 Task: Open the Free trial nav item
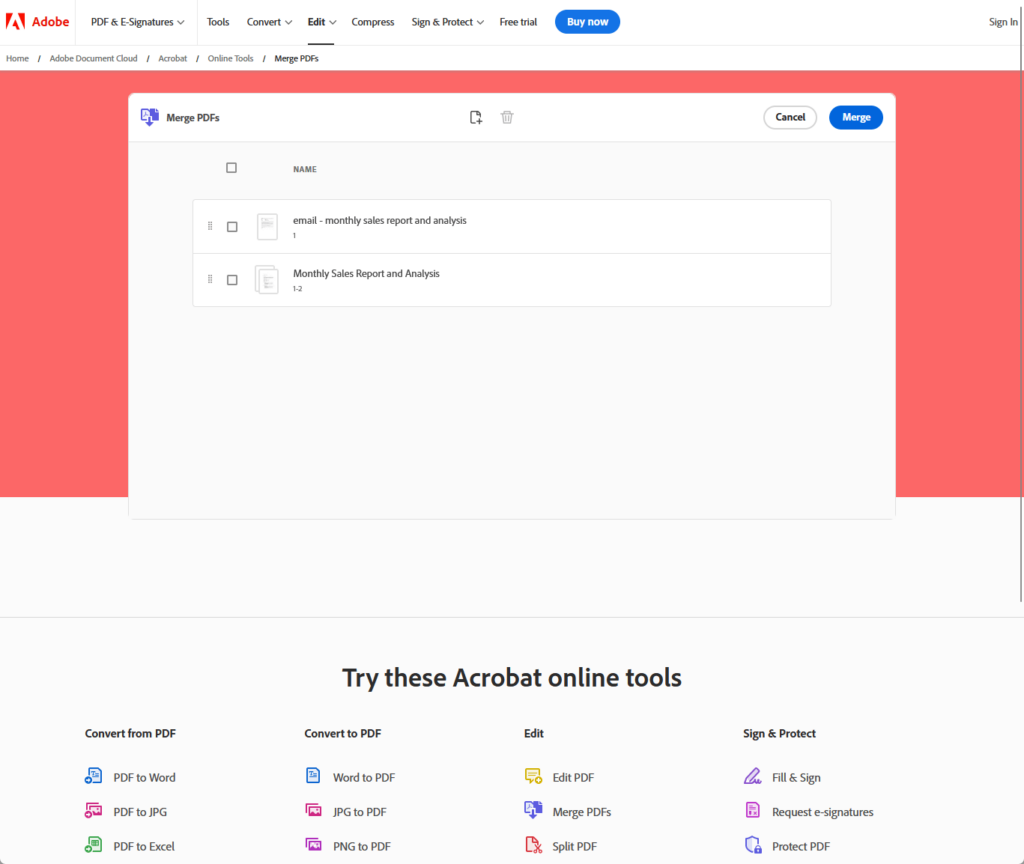click(518, 22)
